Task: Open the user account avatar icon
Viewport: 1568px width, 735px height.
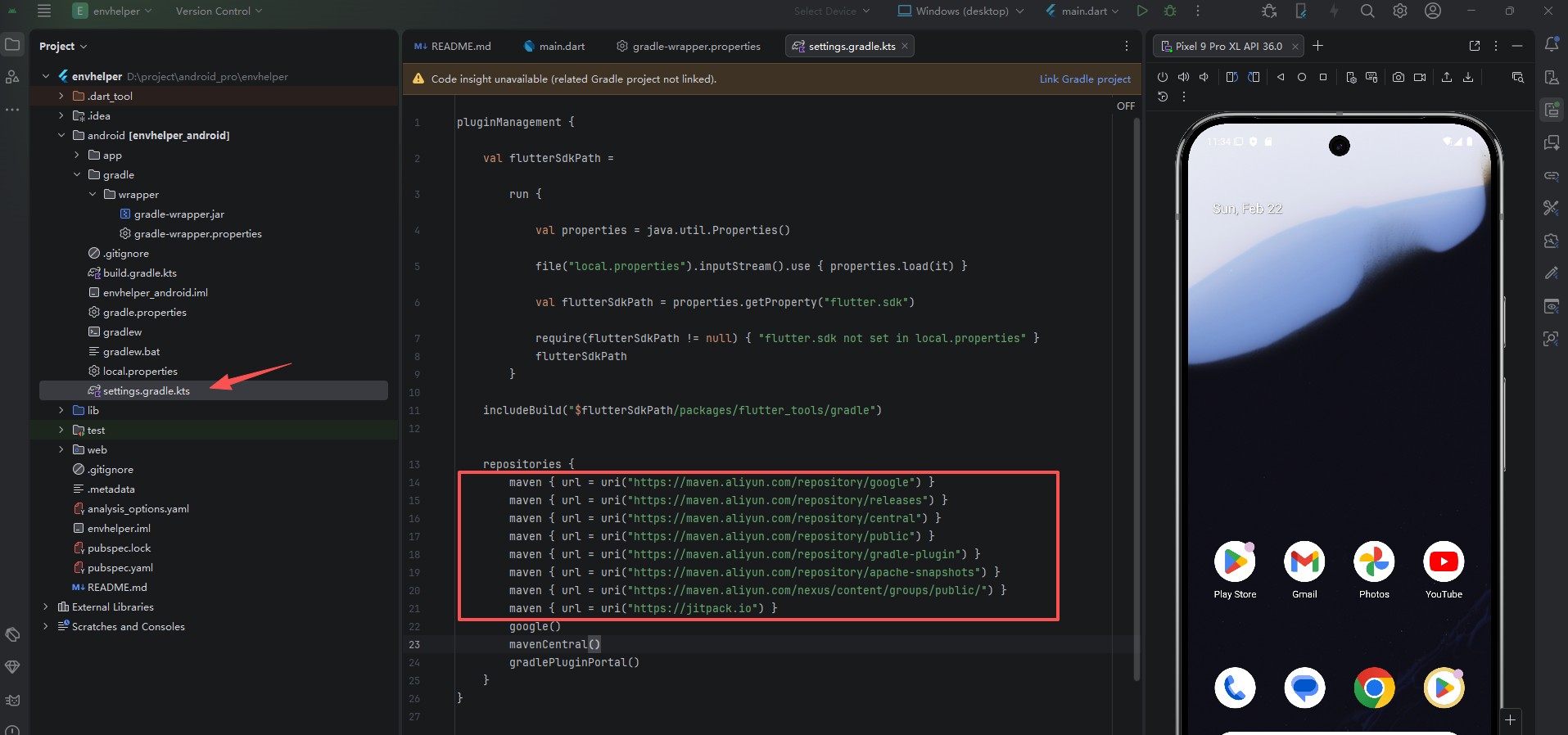Action: [x=1433, y=11]
